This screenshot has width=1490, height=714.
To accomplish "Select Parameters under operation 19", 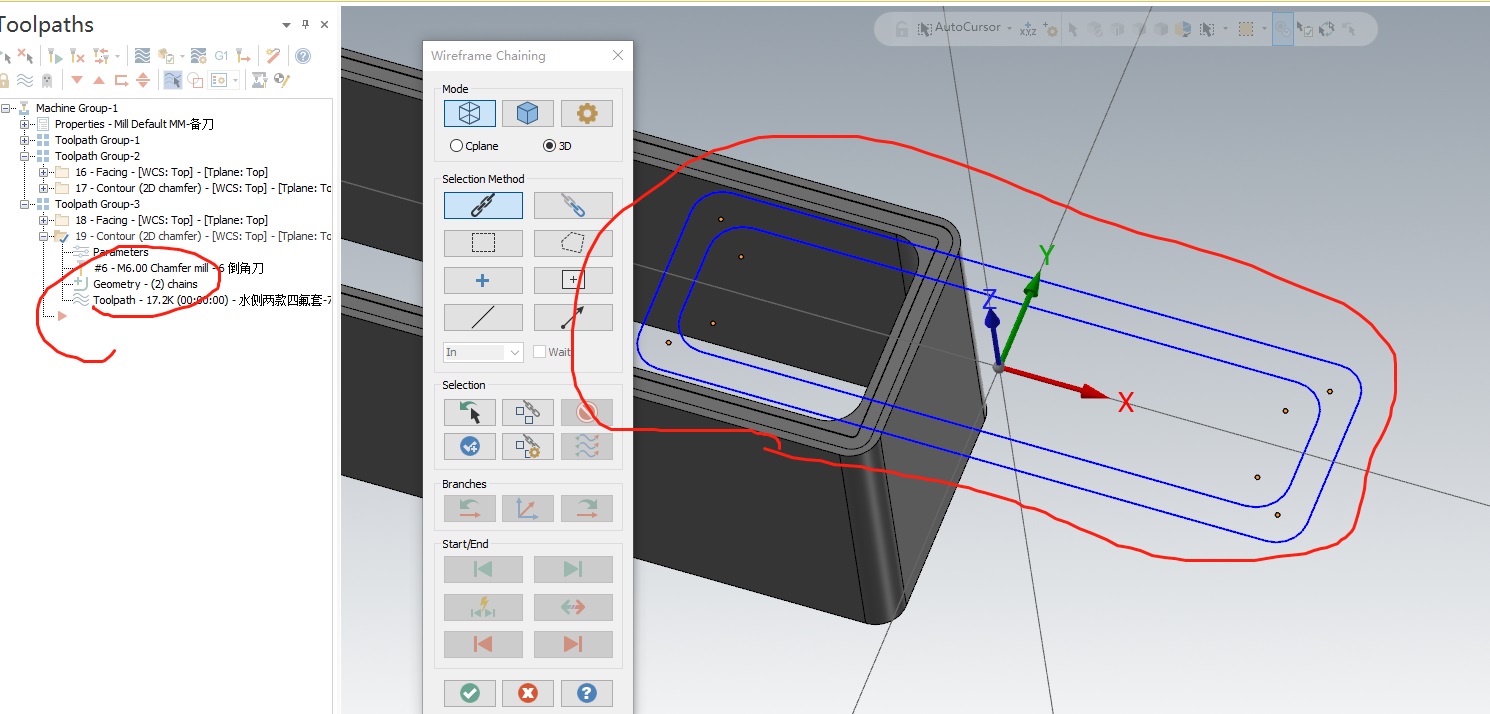I will pos(120,252).
